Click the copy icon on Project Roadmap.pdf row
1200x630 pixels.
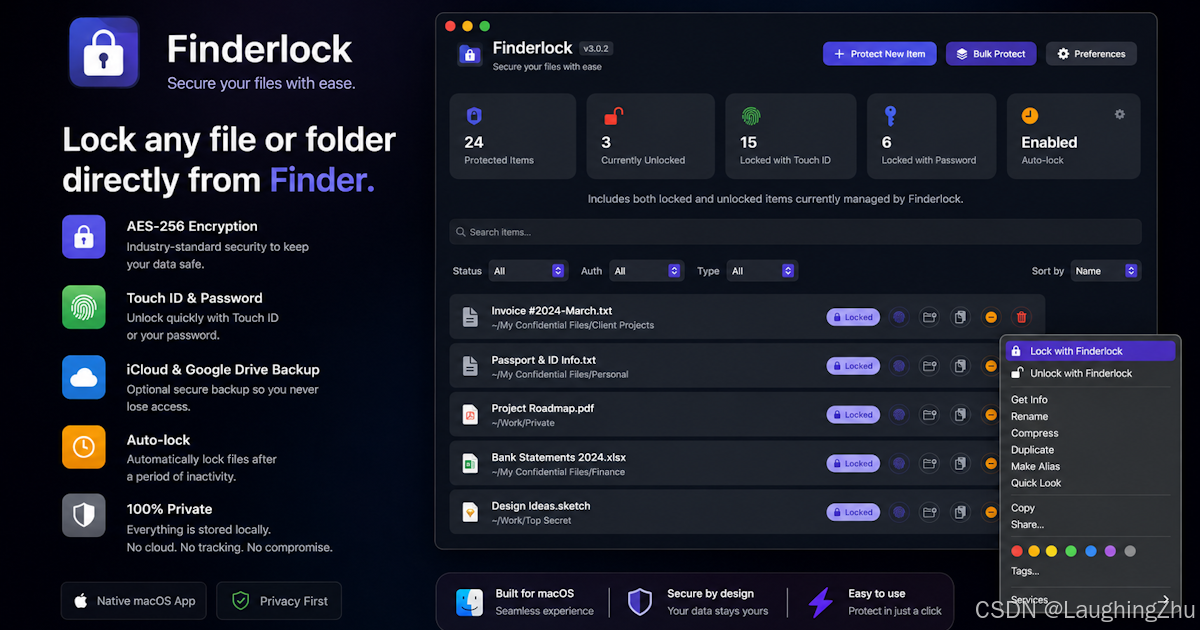pyautogui.click(x=960, y=414)
